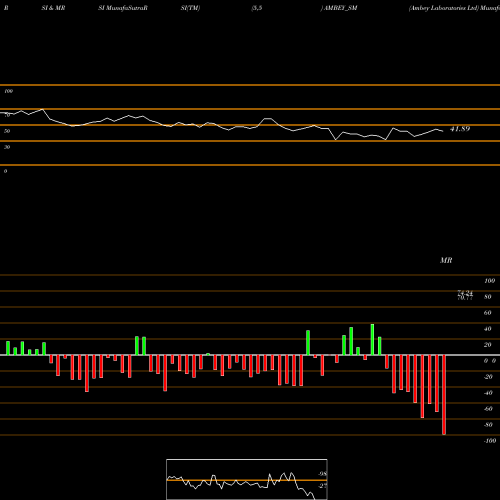Click the 74.24 value in MR panel
This screenshot has height=500, width=500.
pyautogui.click(x=465, y=293)
